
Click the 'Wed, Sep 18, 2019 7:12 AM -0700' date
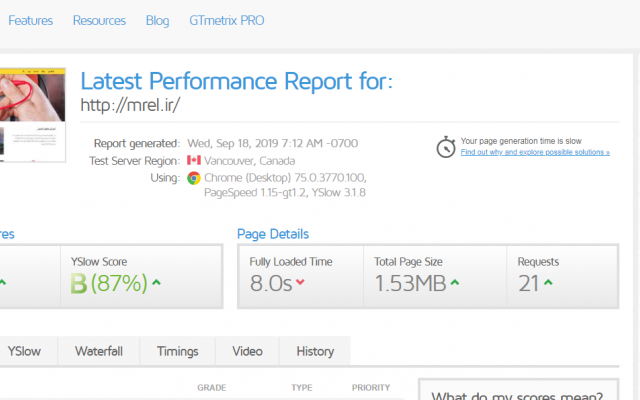coord(273,143)
